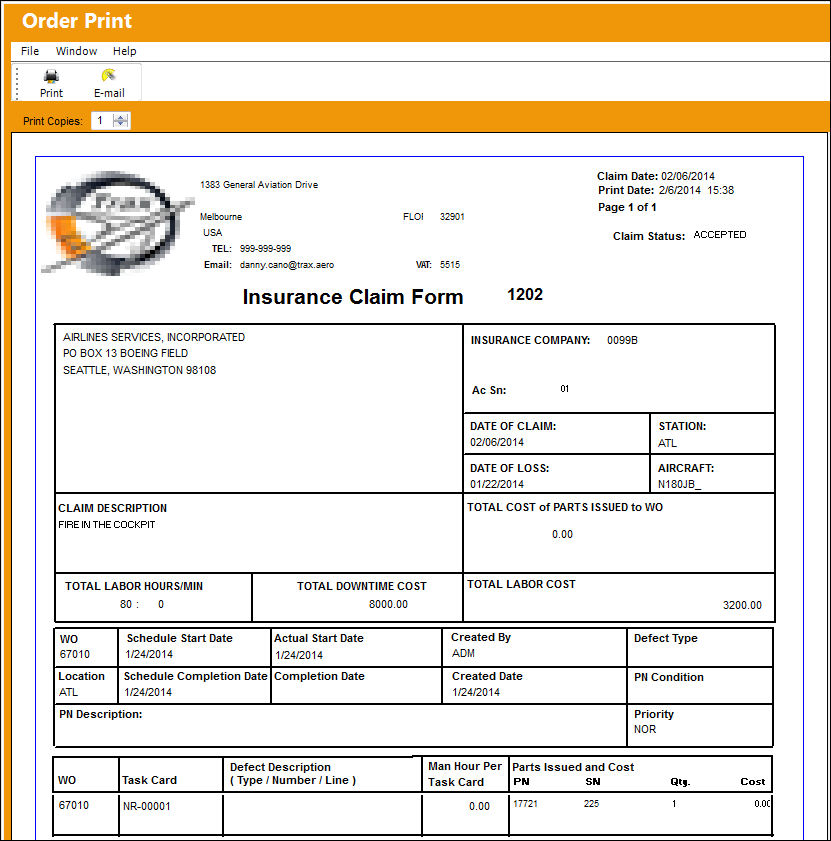Open the Help menu

124,51
